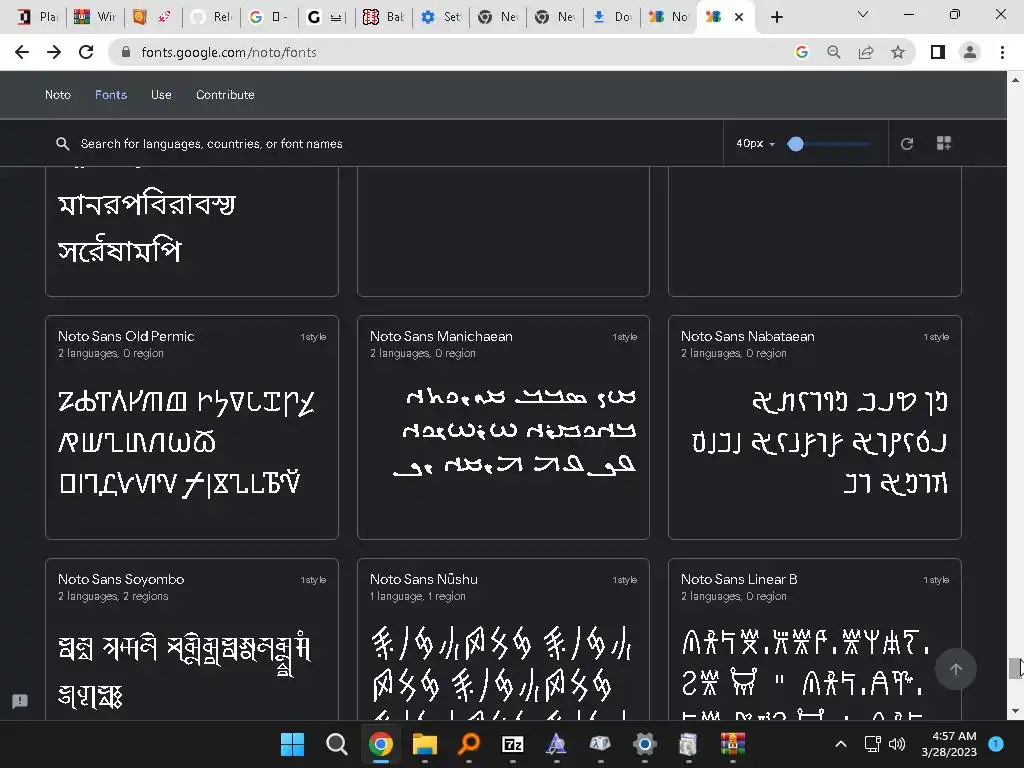Open Chrome's three-dot menu

[1002, 52]
